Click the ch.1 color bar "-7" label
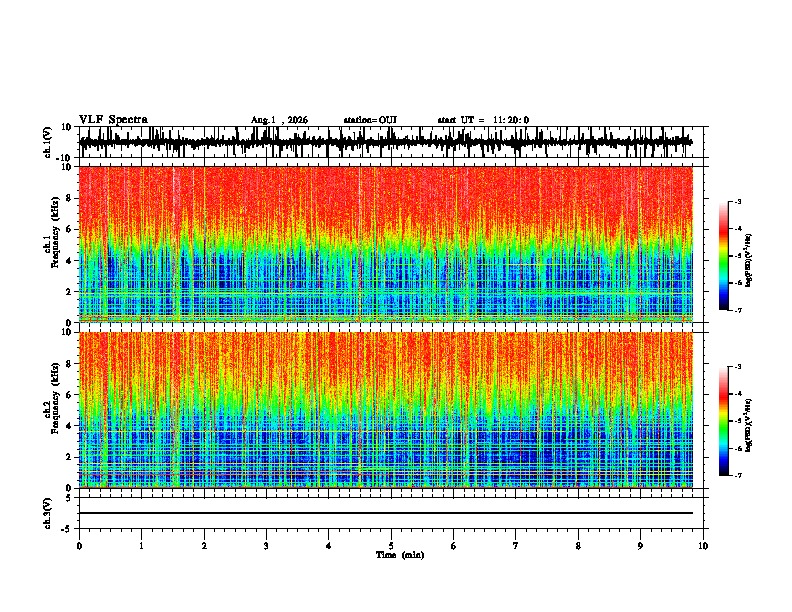 coord(737,310)
